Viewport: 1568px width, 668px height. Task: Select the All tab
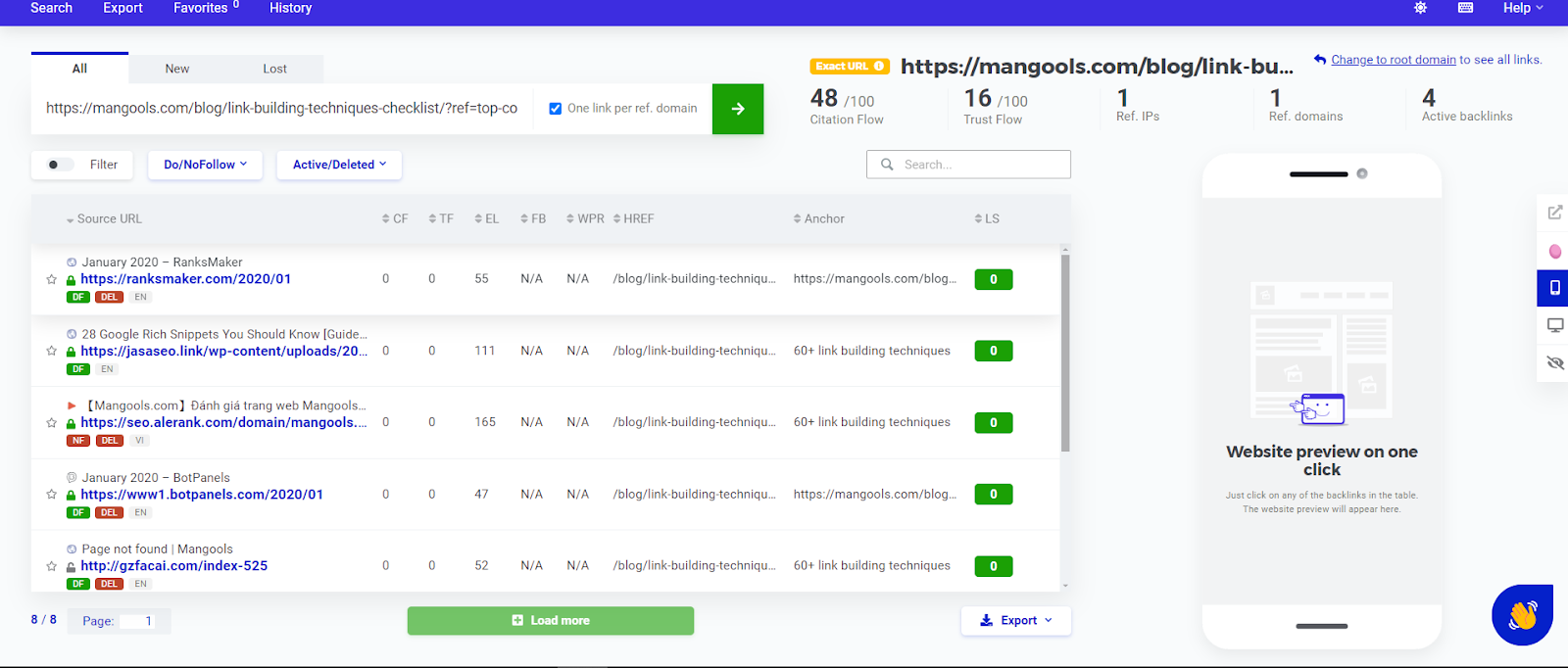pyautogui.click(x=79, y=69)
